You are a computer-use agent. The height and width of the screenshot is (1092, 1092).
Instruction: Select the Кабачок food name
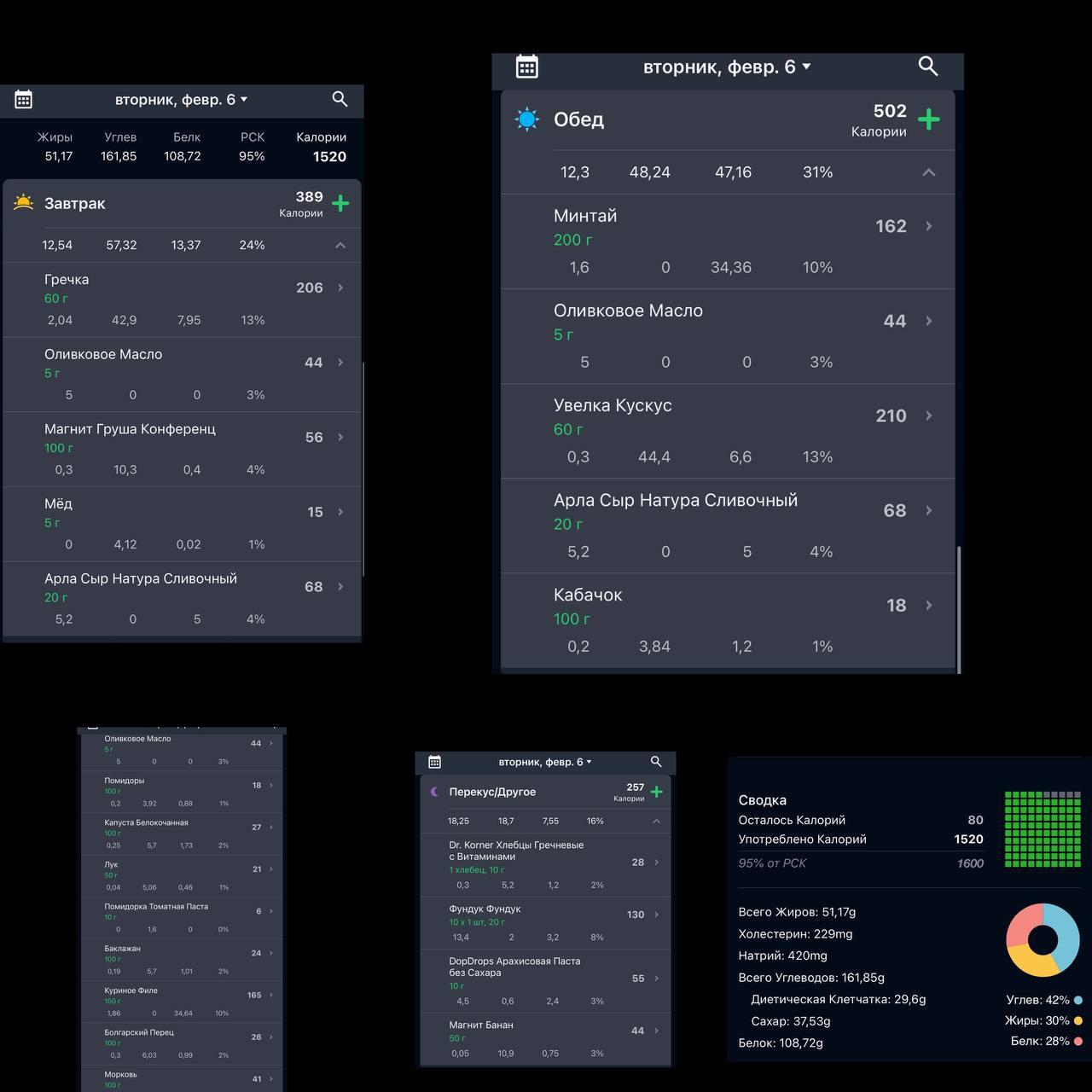coord(588,595)
